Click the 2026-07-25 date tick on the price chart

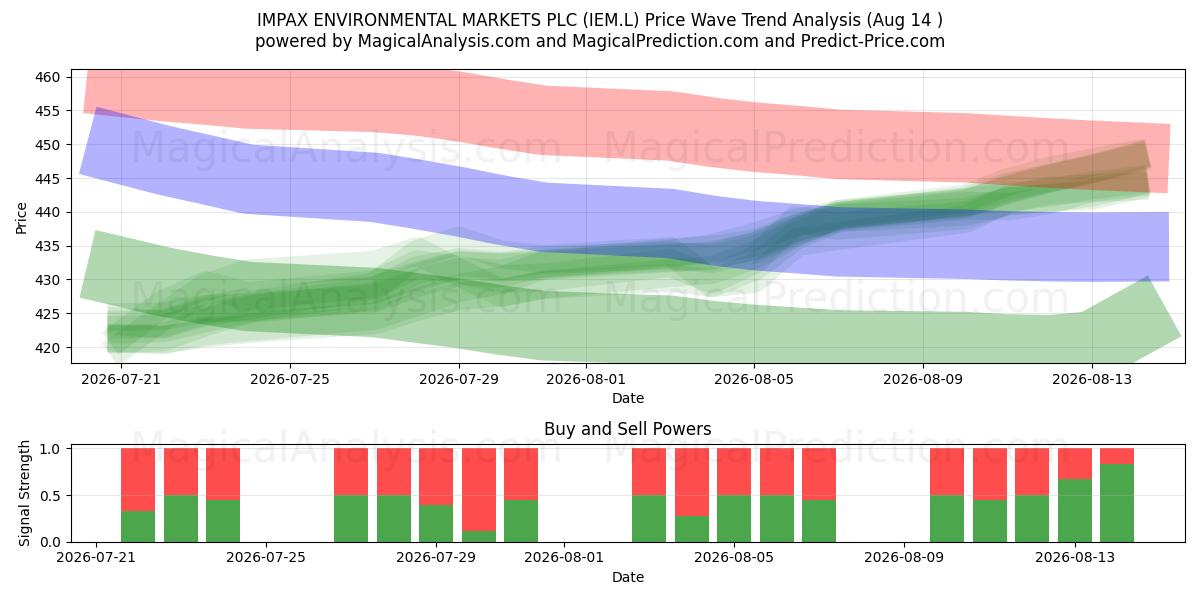(290, 379)
